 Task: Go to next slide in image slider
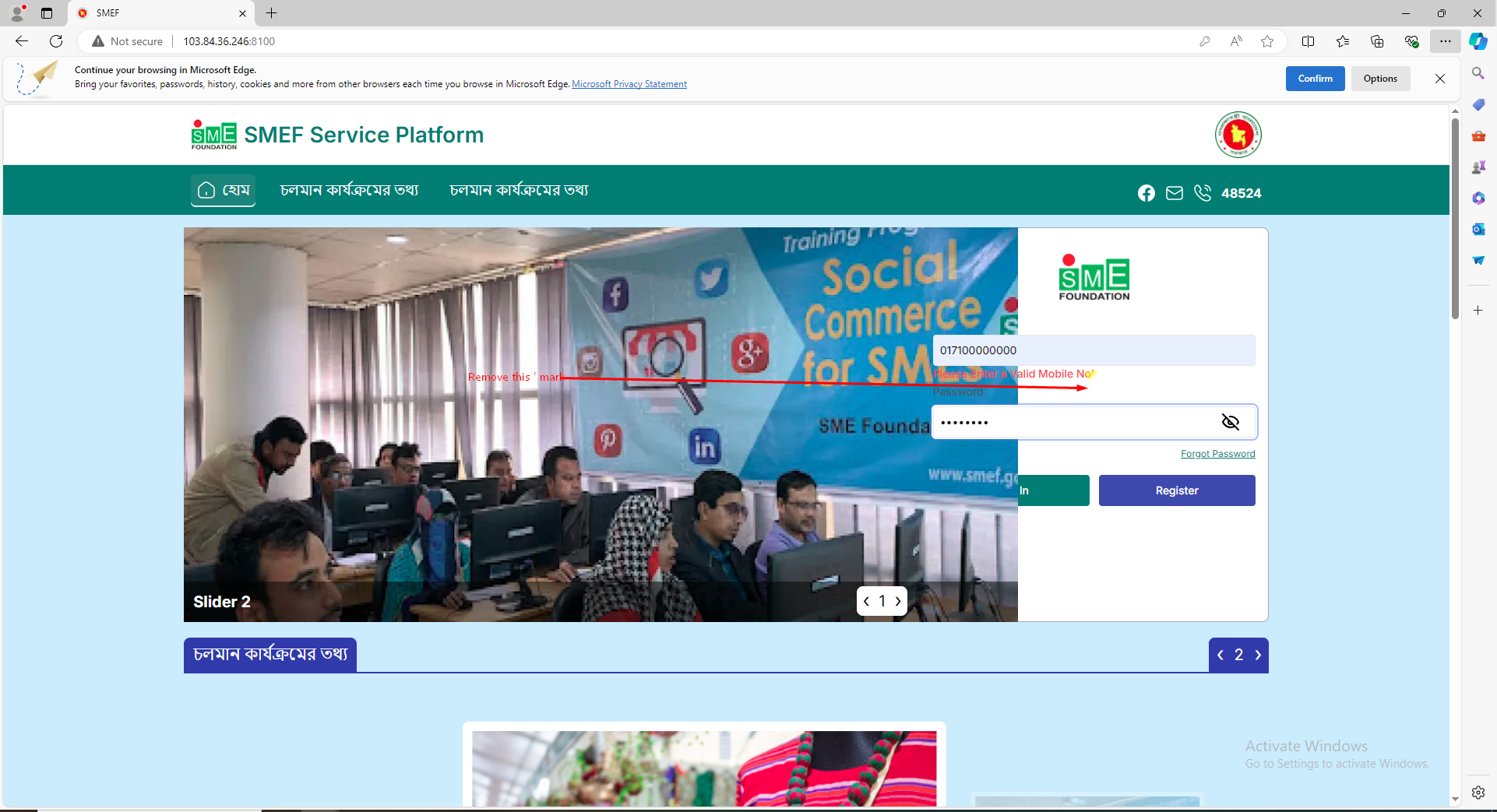pos(898,601)
